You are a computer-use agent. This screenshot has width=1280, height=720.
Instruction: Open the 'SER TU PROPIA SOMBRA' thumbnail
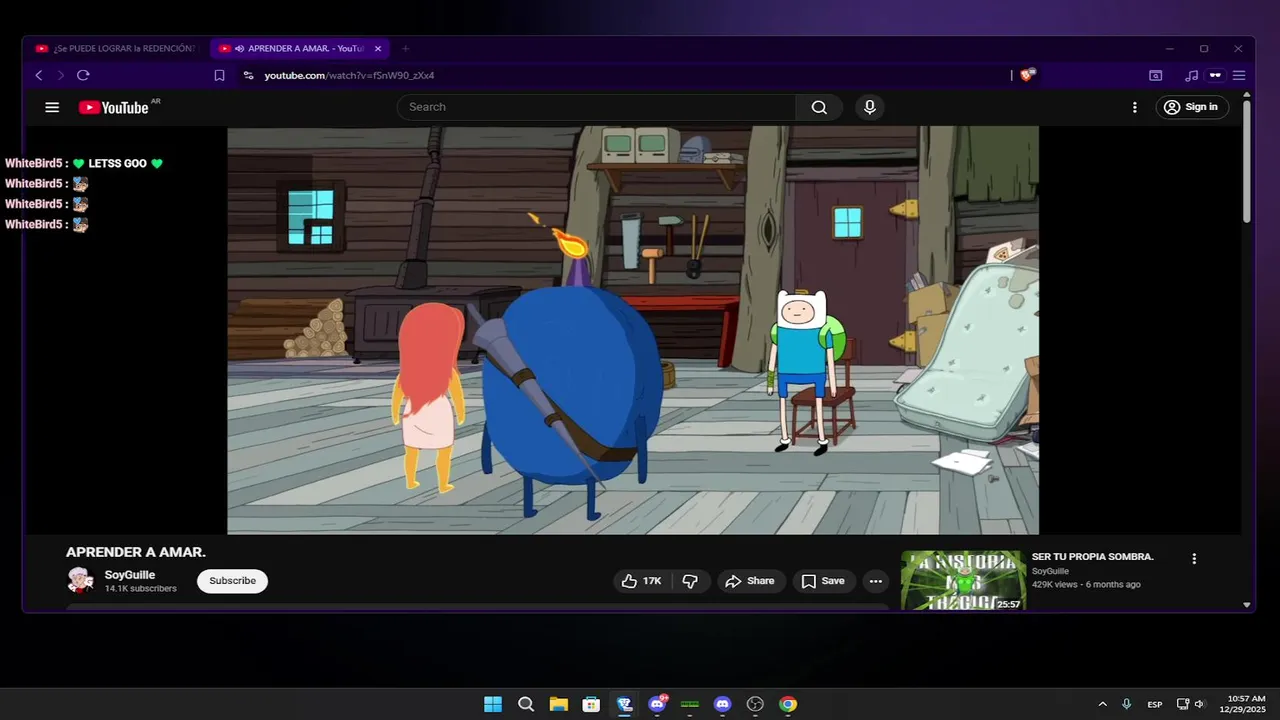(x=963, y=580)
